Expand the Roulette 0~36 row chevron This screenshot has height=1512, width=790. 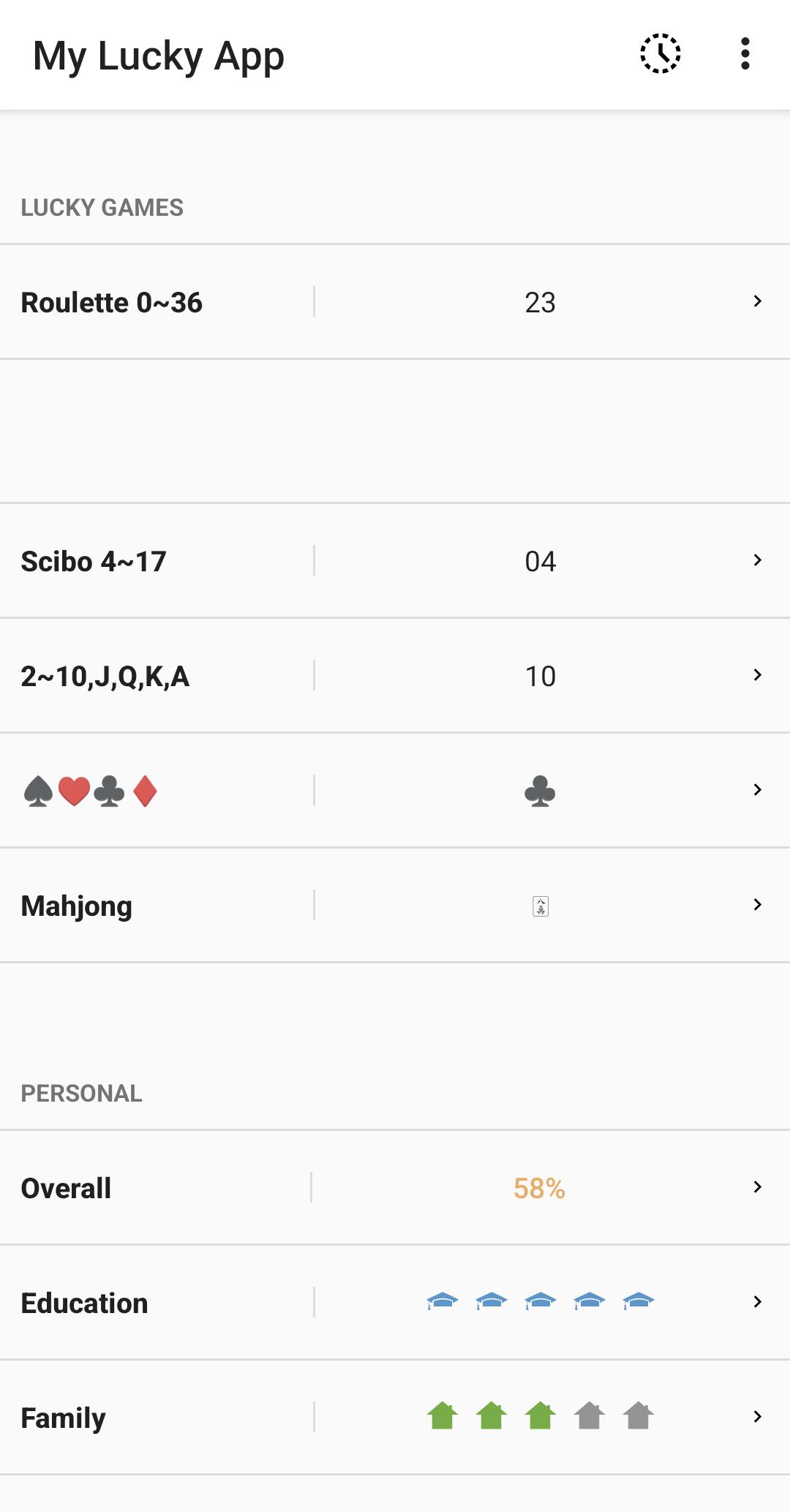[x=758, y=301]
